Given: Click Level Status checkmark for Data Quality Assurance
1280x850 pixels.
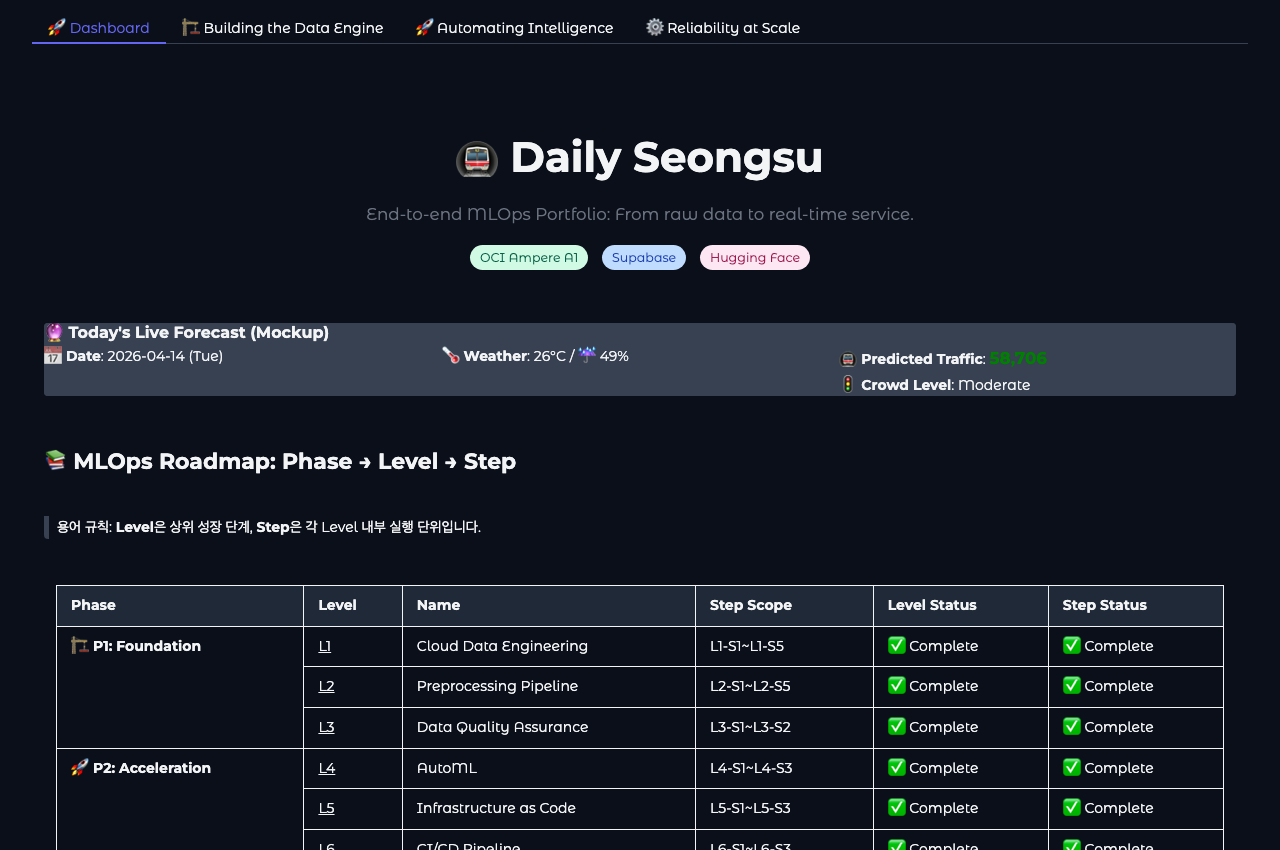Looking at the screenshot, I should [x=897, y=727].
